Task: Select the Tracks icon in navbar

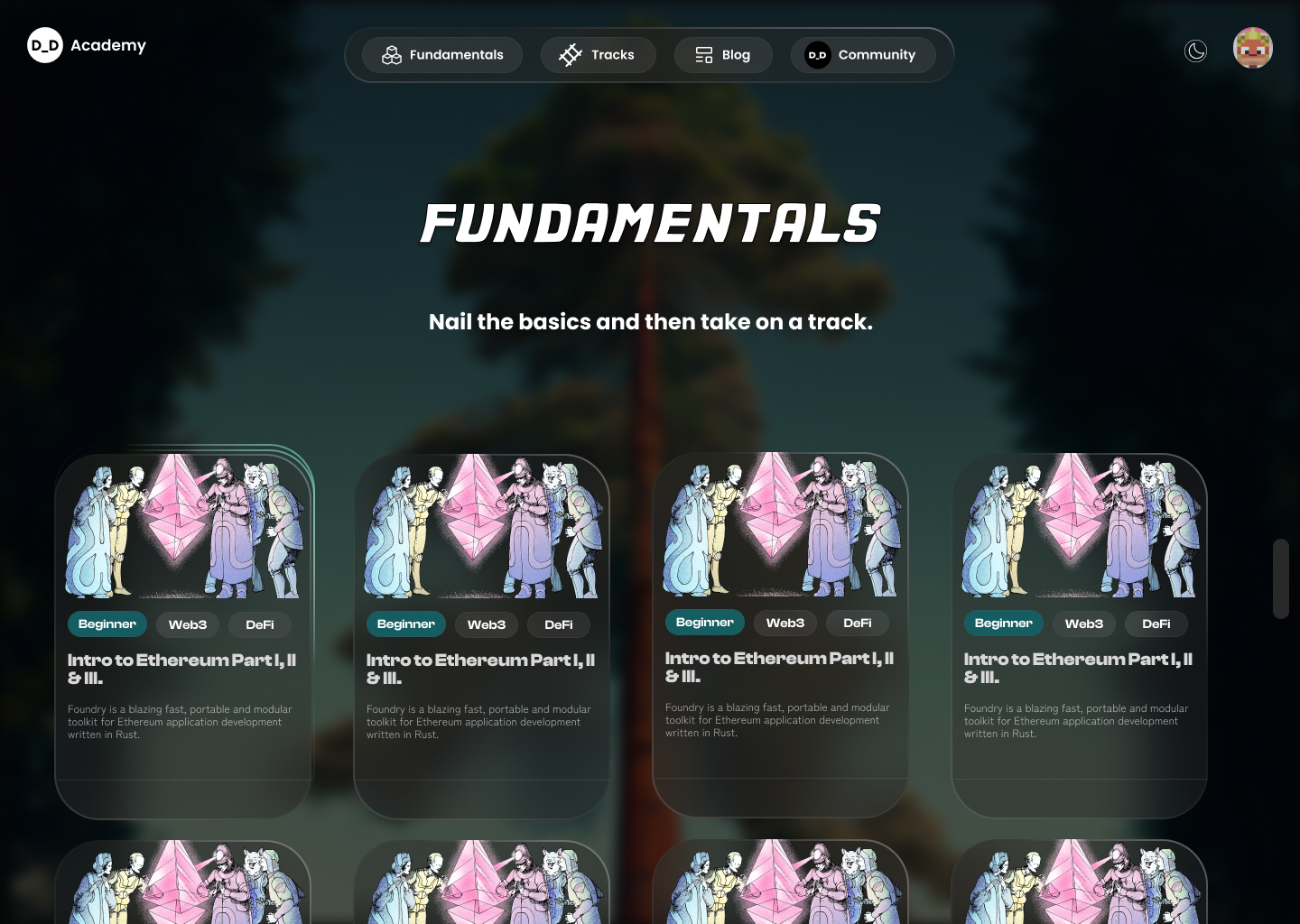Action: point(571,55)
